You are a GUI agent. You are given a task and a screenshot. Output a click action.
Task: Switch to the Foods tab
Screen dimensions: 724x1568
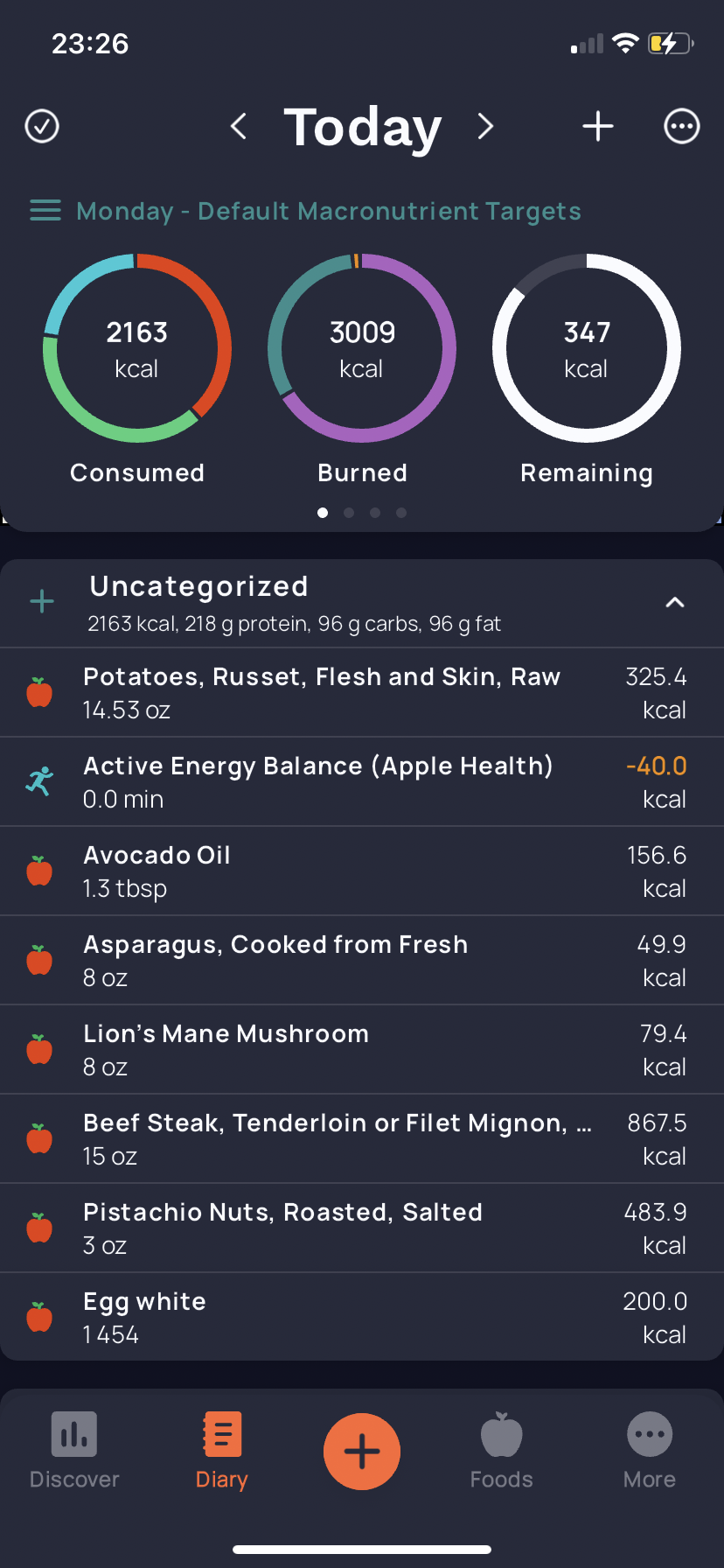pyautogui.click(x=502, y=1451)
